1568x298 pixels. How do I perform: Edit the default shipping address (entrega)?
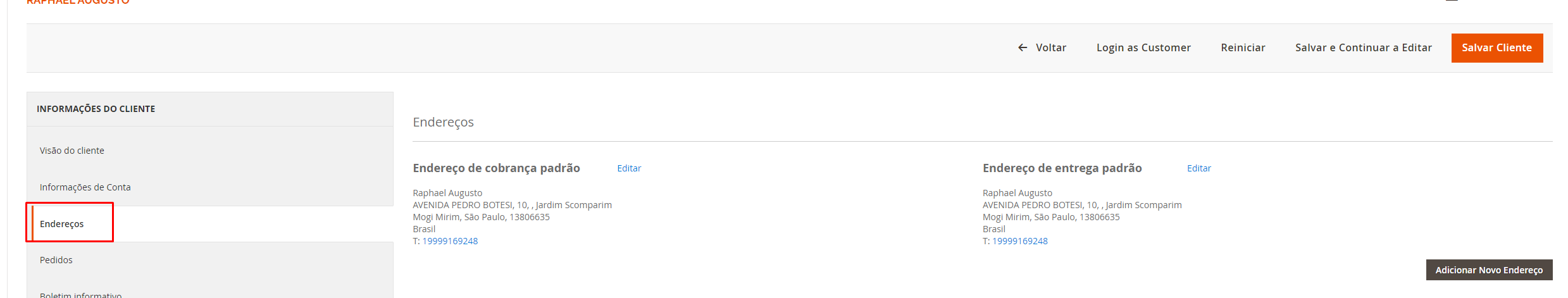[x=1198, y=168]
